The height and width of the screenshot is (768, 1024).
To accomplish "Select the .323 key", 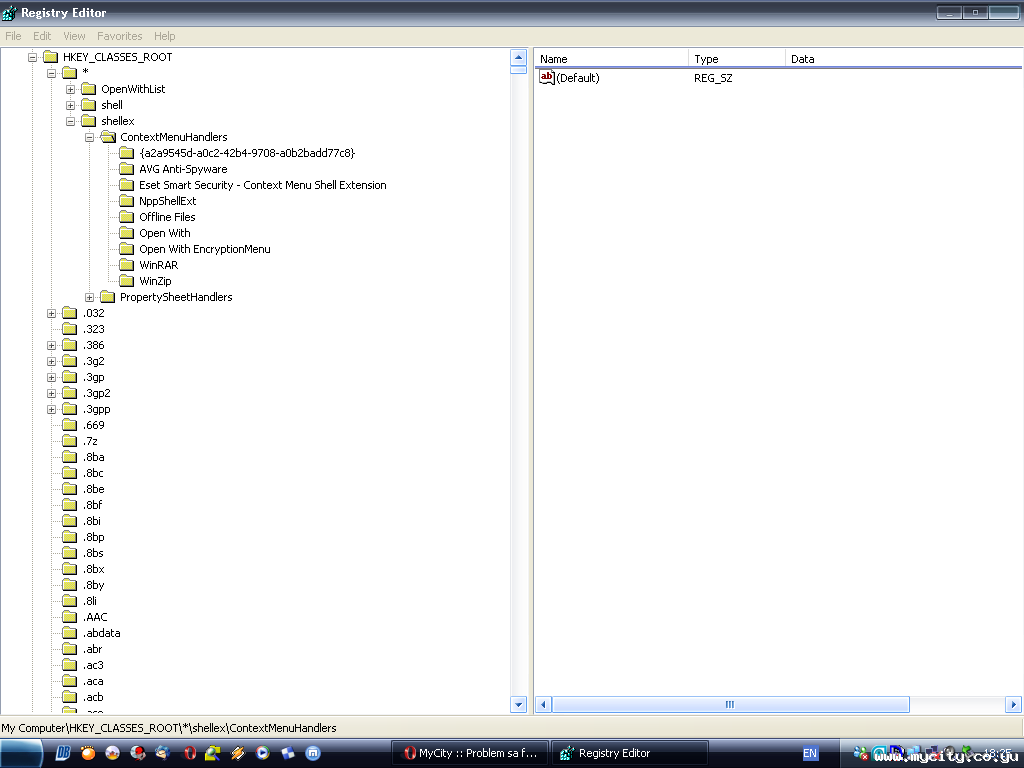I will point(93,329).
